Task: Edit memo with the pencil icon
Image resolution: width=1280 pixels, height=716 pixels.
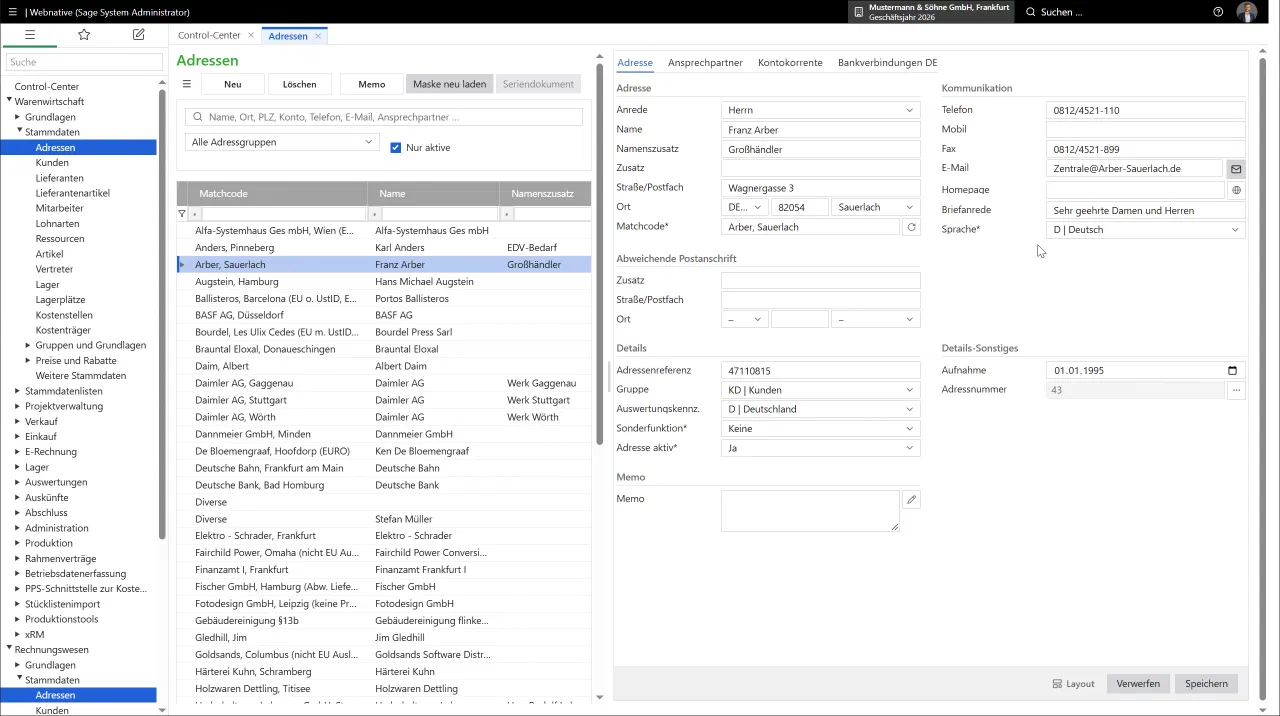Action: click(x=911, y=499)
